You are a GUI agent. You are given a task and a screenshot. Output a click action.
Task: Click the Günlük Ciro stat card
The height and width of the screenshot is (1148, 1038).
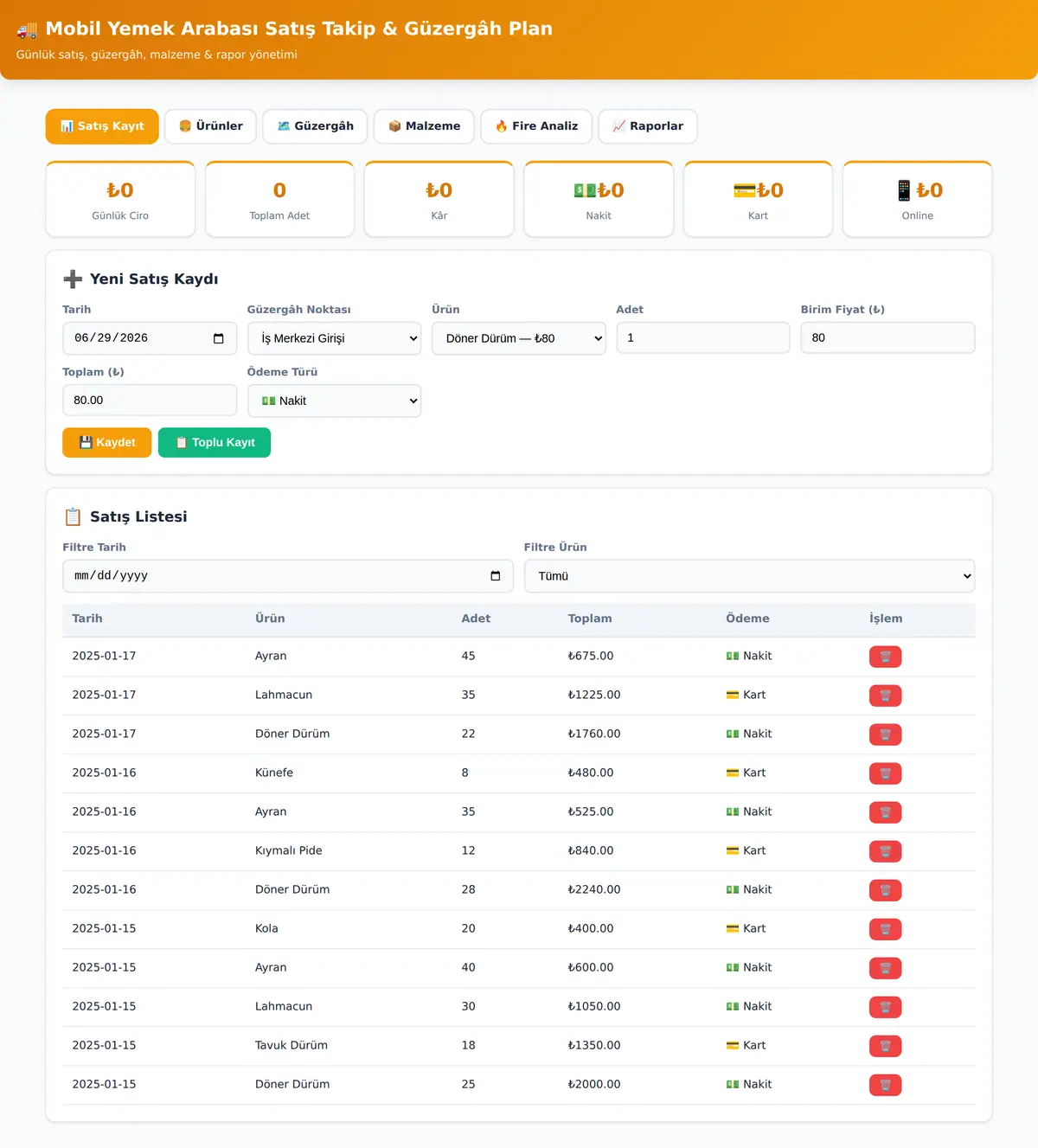[120, 199]
